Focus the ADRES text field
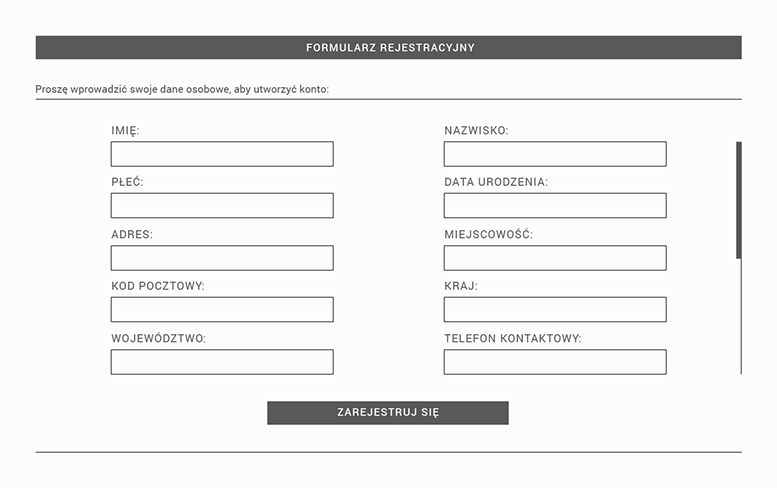777x488 pixels. pos(222,258)
